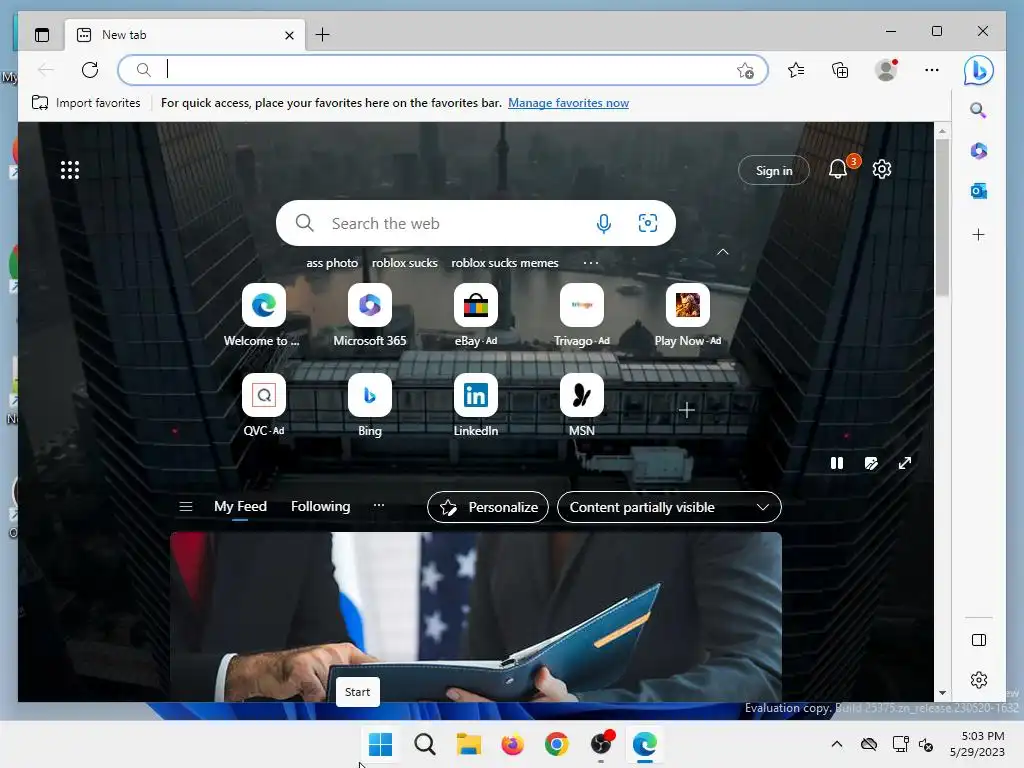Open Trivago quick link
1024x768 pixels.
[x=582, y=315]
